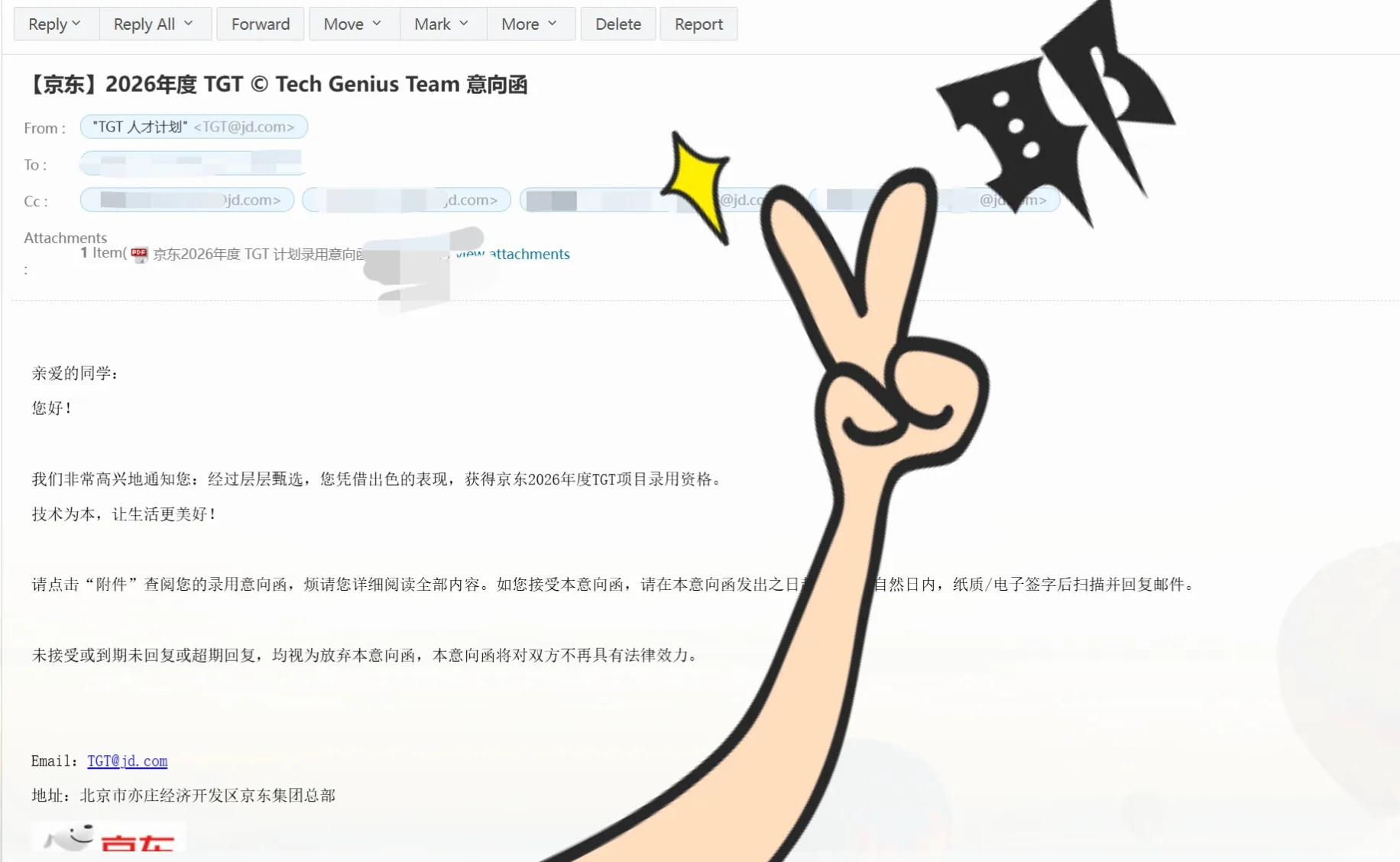Click the JD logo image at bottom

[x=109, y=838]
